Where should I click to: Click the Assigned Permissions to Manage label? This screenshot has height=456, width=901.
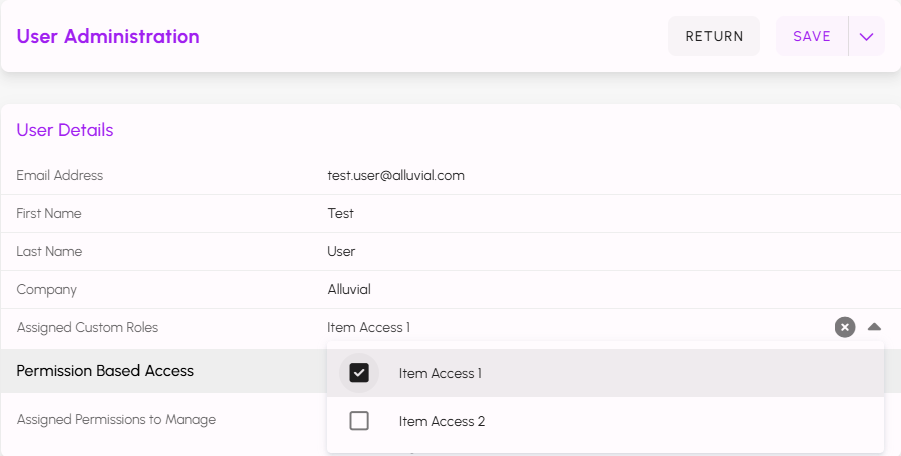click(116, 420)
